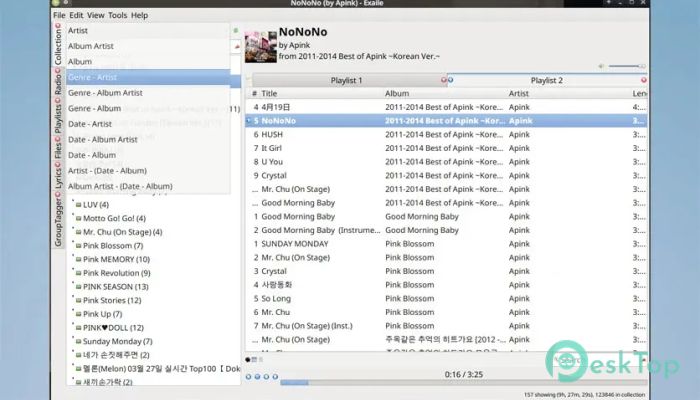
Task: Choose Genre - Album ordering option
Action: click(148, 108)
